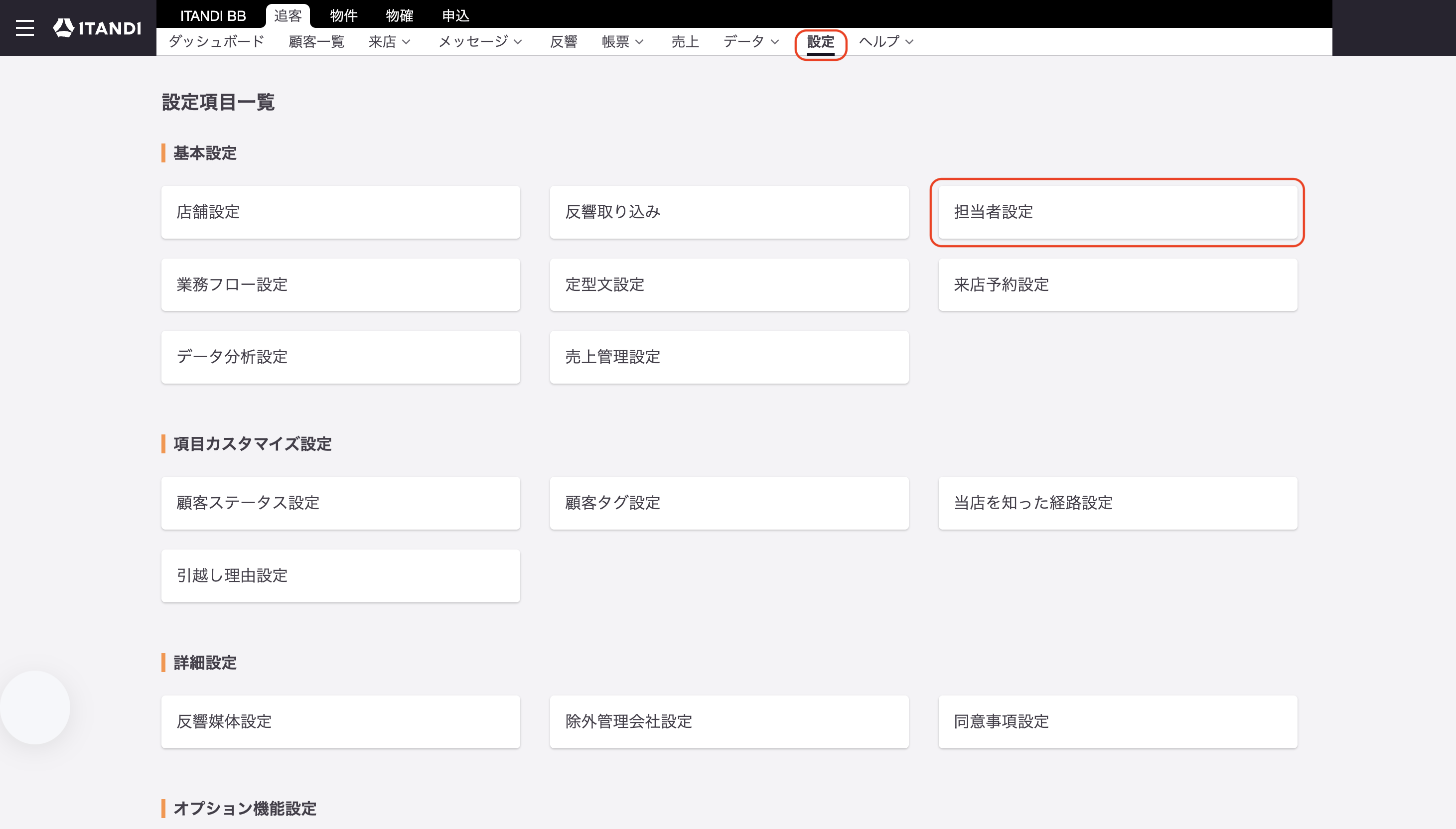Image resolution: width=1456 pixels, height=829 pixels.
Task: Open the 引越し理由設定 card
Action: pos(340,575)
